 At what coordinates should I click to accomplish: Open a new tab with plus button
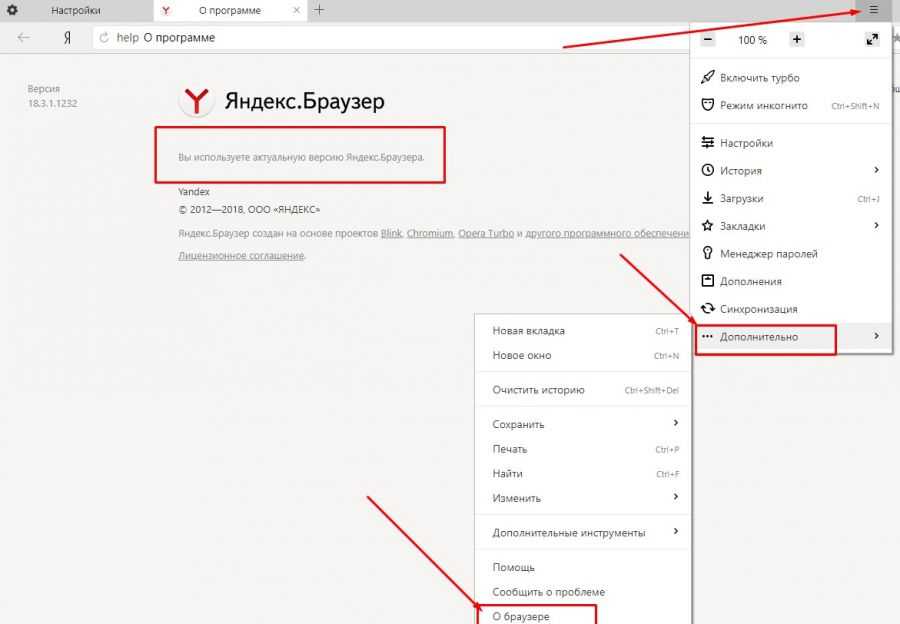319,10
